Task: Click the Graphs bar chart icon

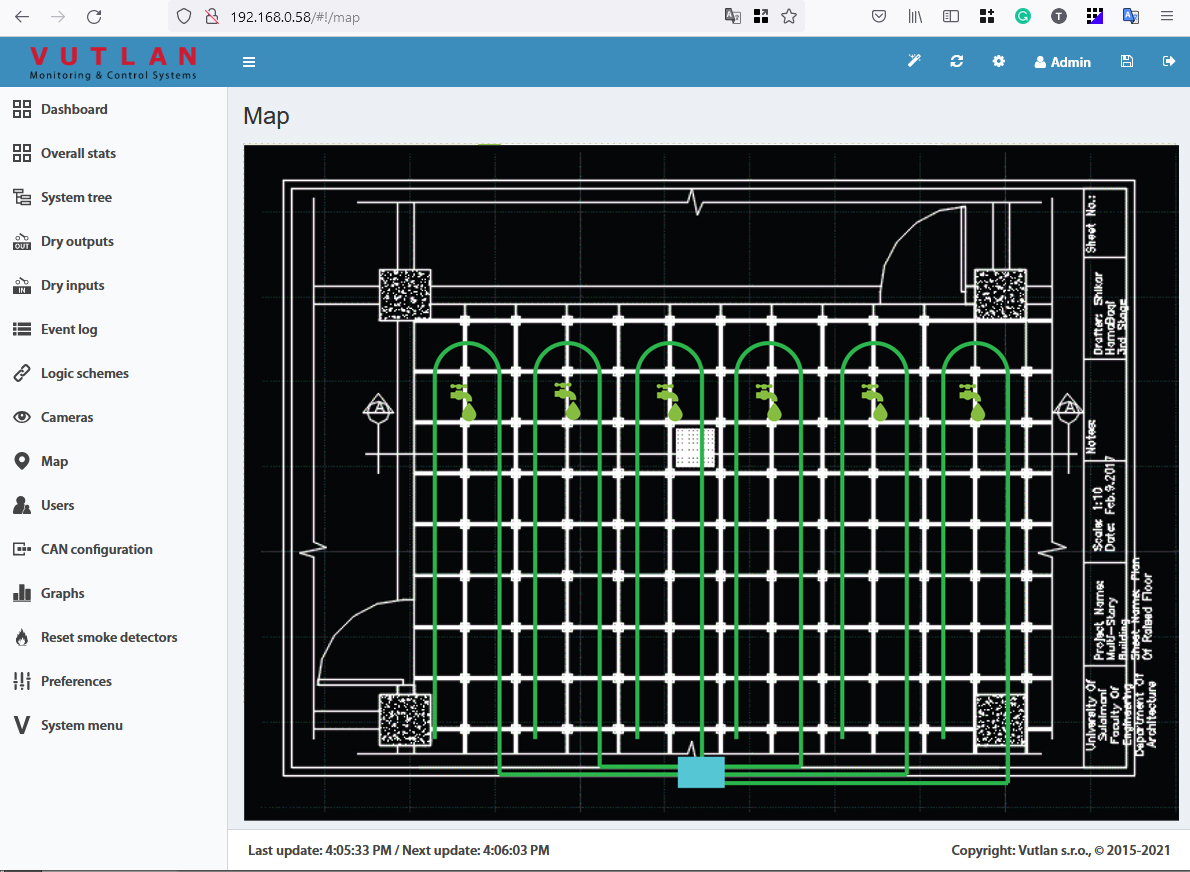Action: point(22,593)
